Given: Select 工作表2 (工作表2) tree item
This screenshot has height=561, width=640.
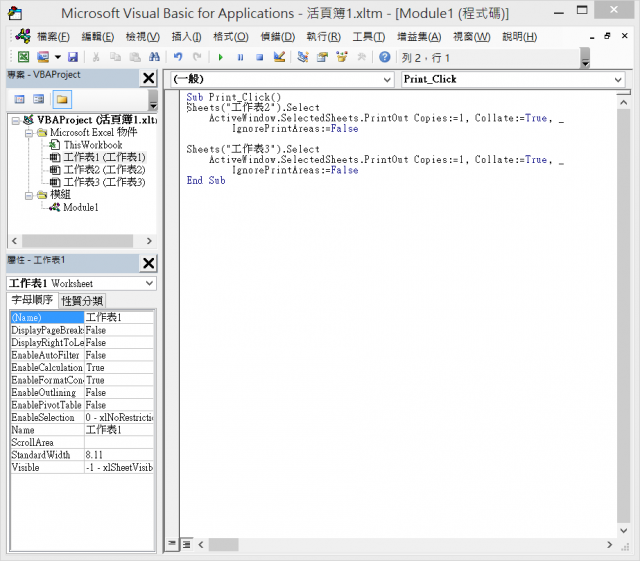Looking at the screenshot, I should coord(104,170).
